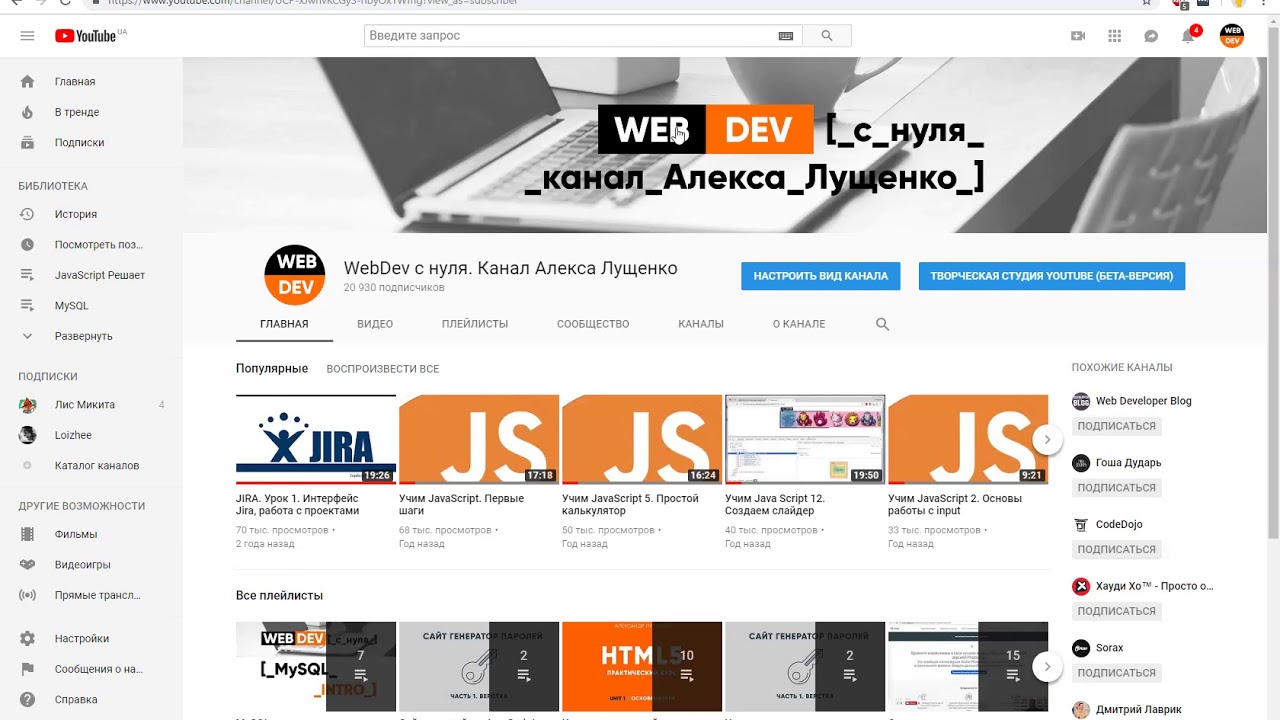
Task: Click the WebDev channel avatar
Action: 295,275
